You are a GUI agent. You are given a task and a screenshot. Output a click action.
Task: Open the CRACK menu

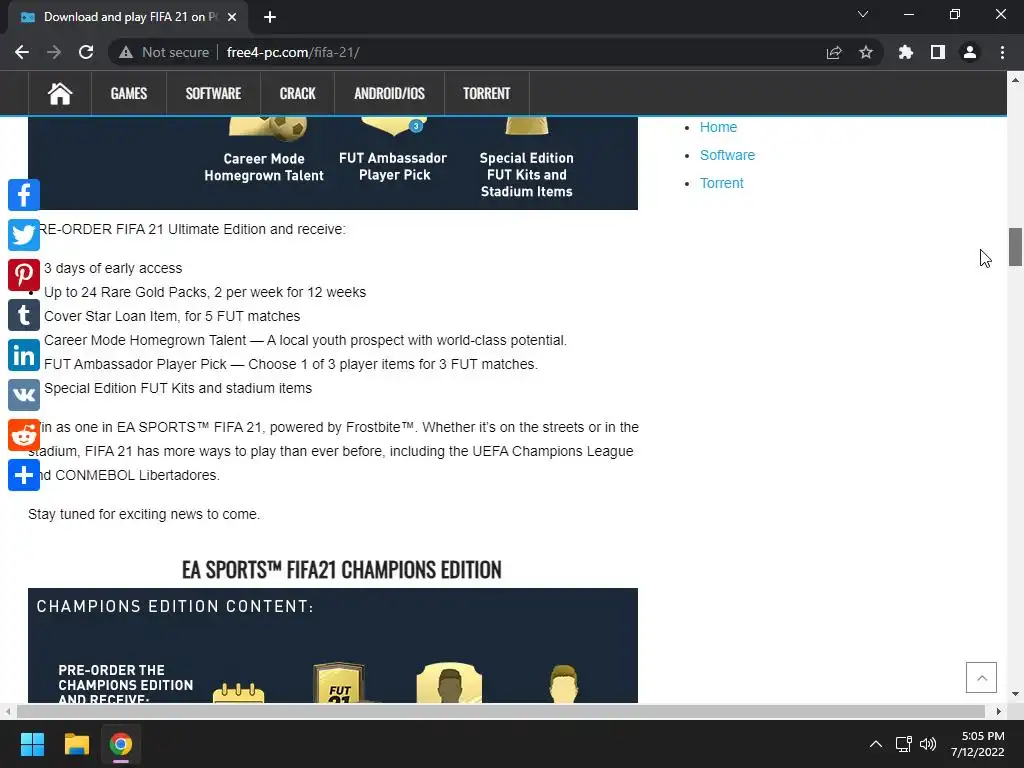(297, 93)
